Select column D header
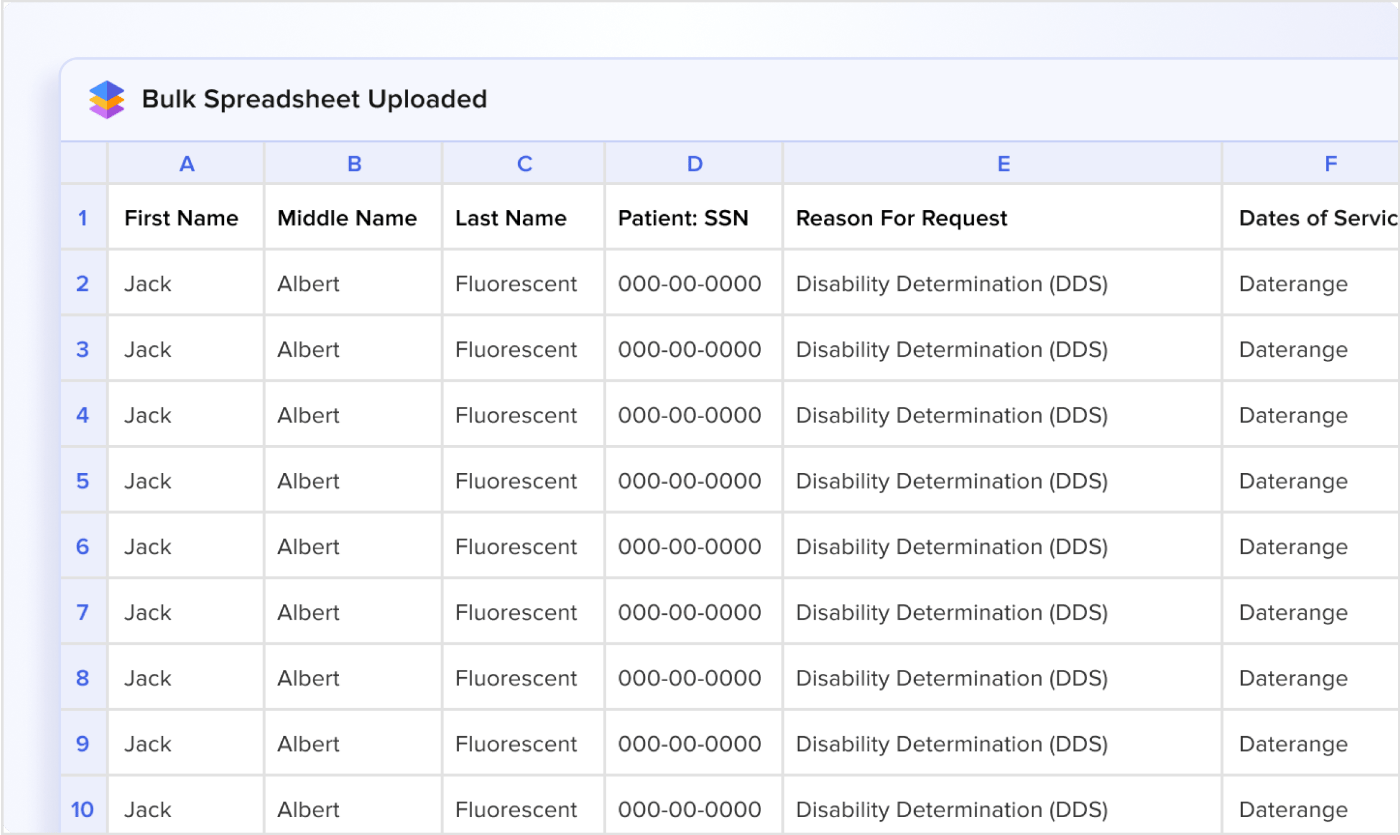The image size is (1400, 835). tap(694, 164)
